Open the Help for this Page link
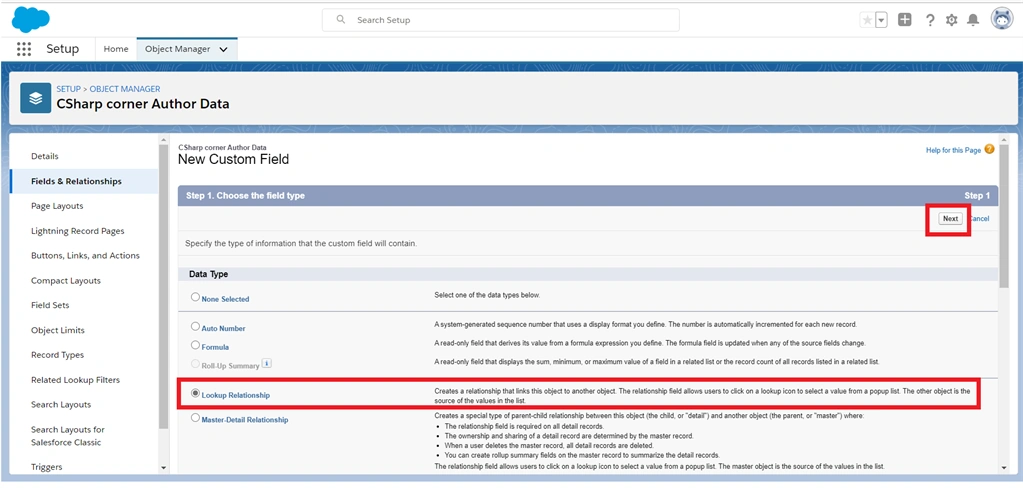This screenshot has height=488, width=1023. pos(953,150)
